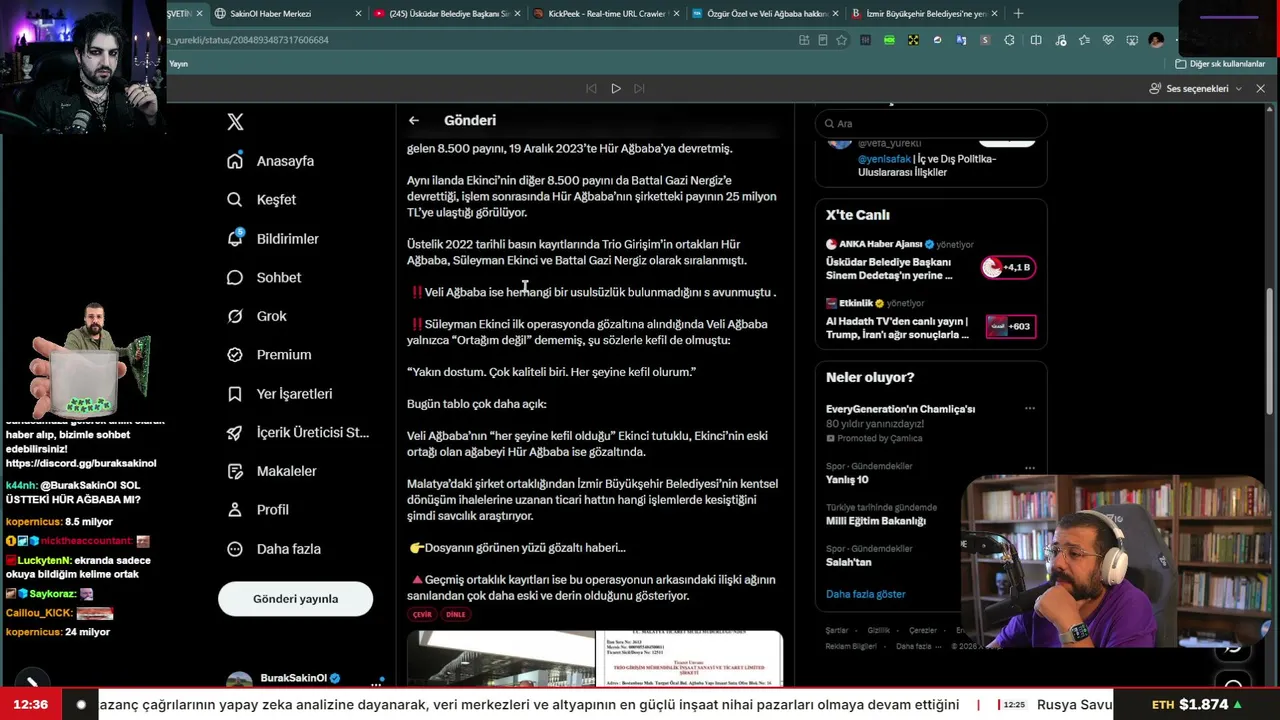Close the SakinOl Haber Merkezi tab
This screenshot has height=720, width=1280.
358,14
